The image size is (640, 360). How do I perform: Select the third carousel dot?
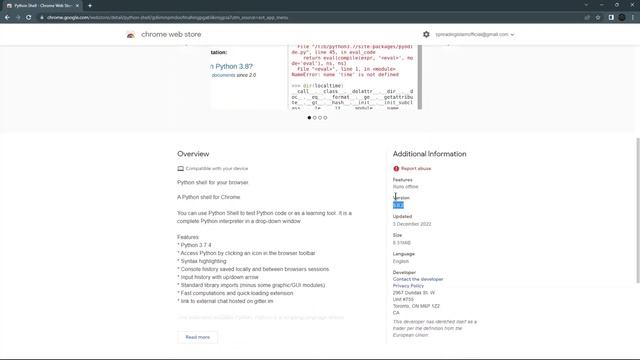[x=320, y=118]
